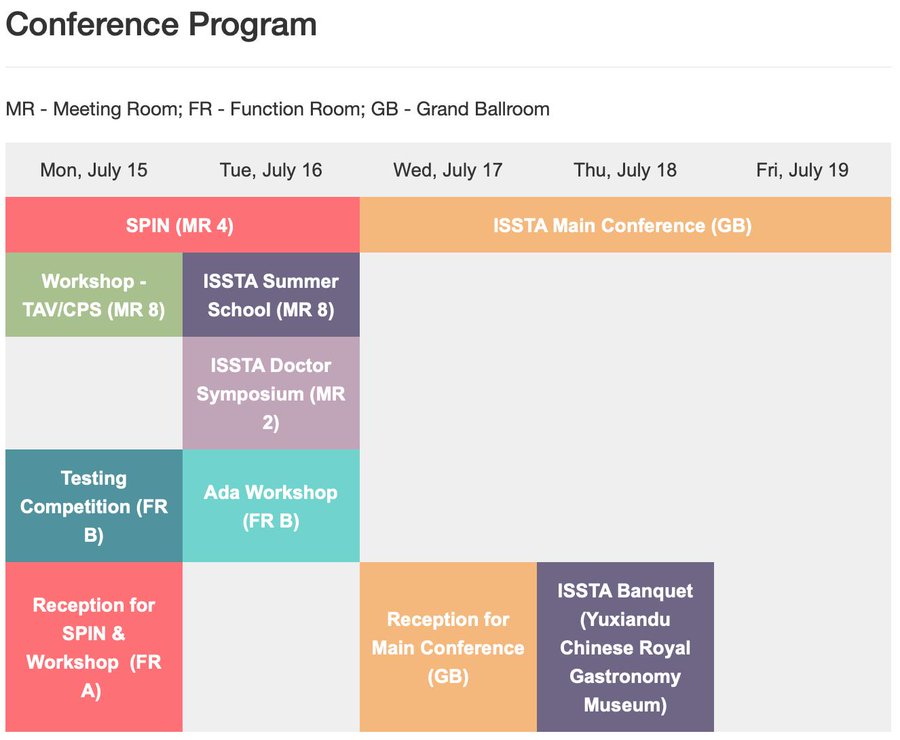The height and width of the screenshot is (740, 900).
Task: Select the Tue, July 16 column header
Action: click(271, 170)
